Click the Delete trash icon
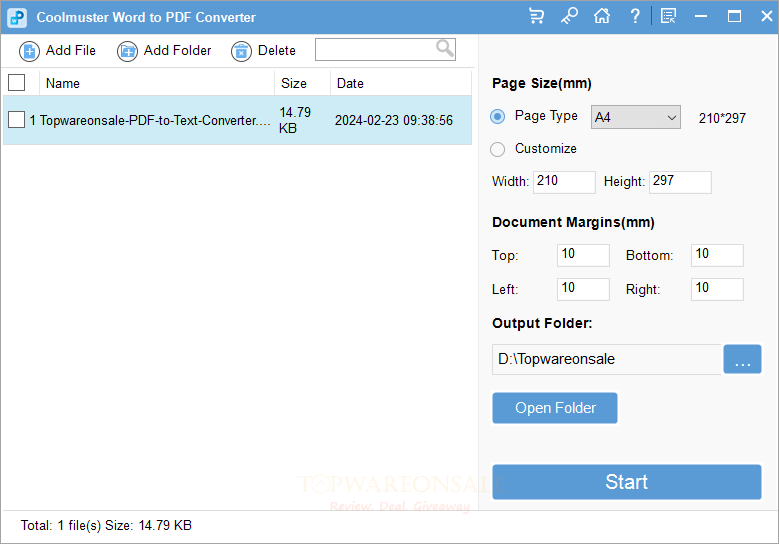The width and height of the screenshot is (779, 544). coord(241,51)
